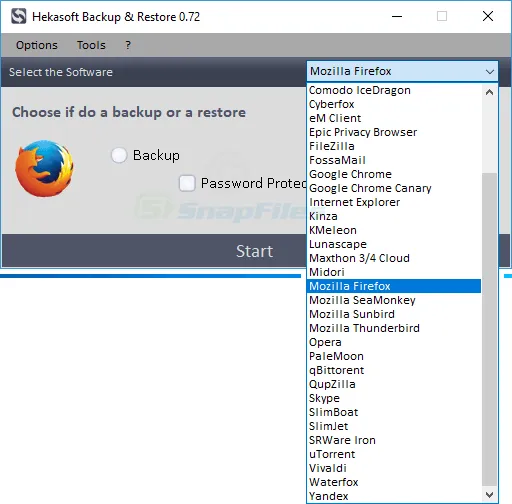Click the dropdown list scrollbar thumb
Image resolution: width=512 pixels, height=504 pixels.
click(x=489, y=329)
